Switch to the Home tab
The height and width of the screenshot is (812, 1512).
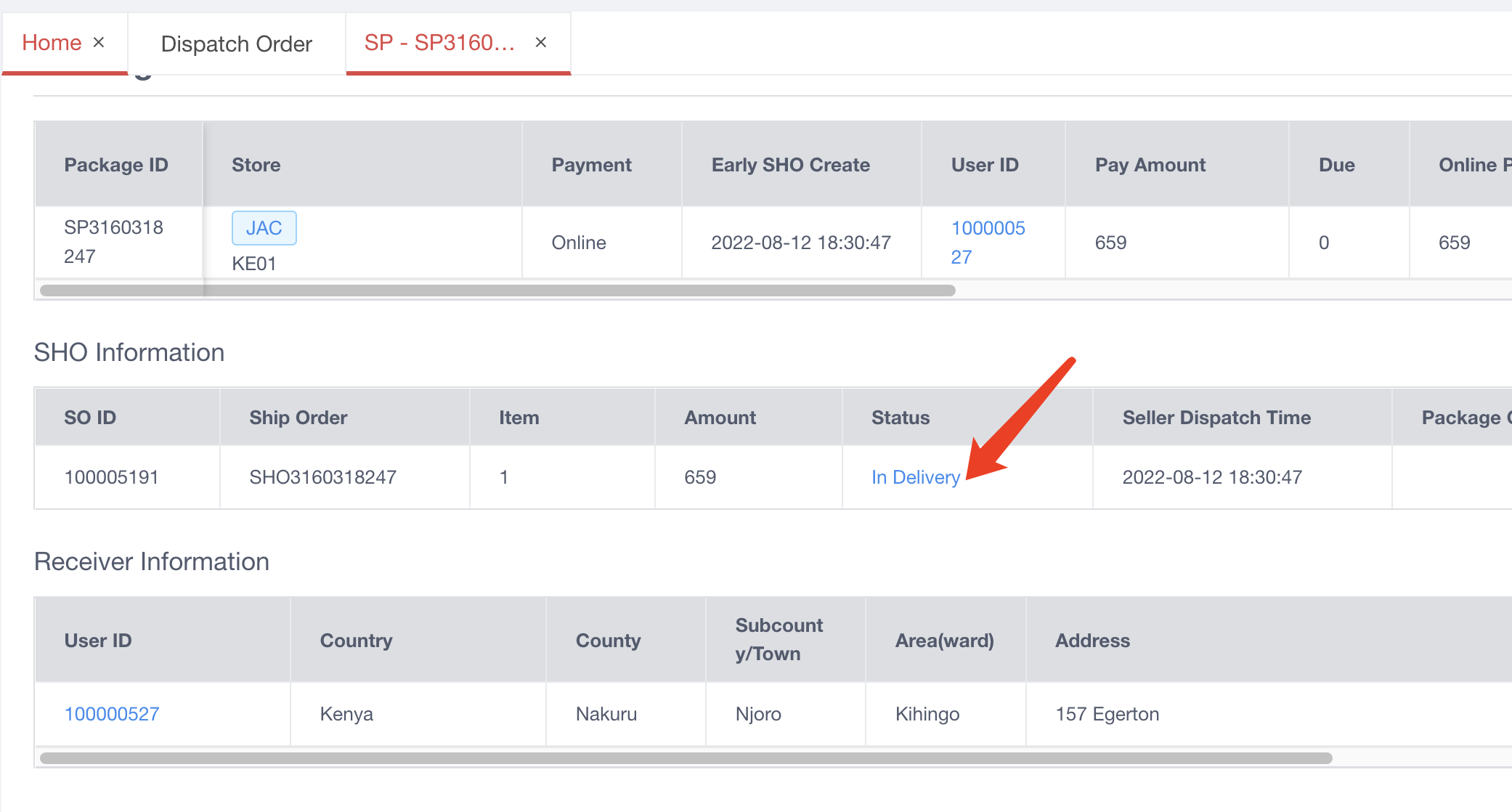(51, 42)
